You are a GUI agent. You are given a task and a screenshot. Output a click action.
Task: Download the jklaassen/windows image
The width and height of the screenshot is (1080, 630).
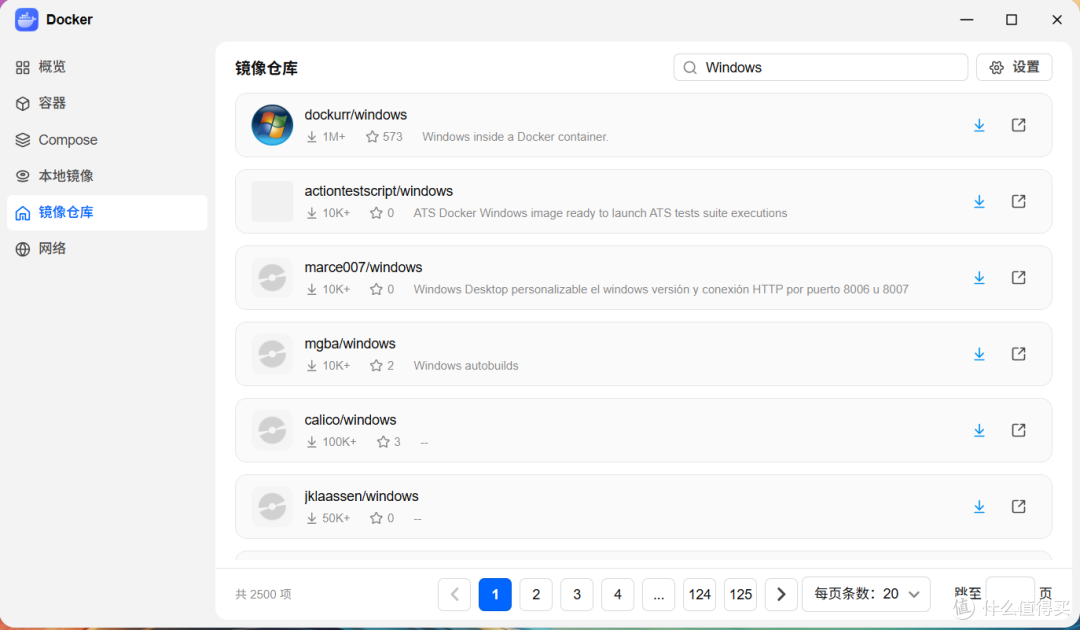[x=979, y=507]
